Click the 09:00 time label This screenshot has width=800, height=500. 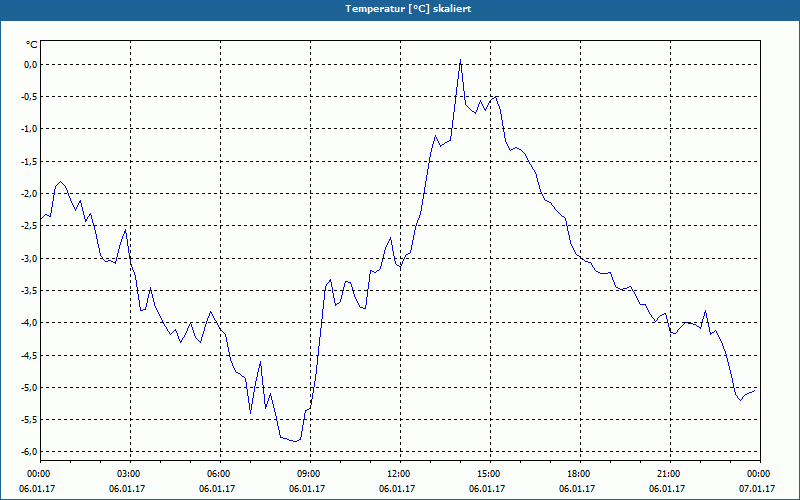pos(310,474)
